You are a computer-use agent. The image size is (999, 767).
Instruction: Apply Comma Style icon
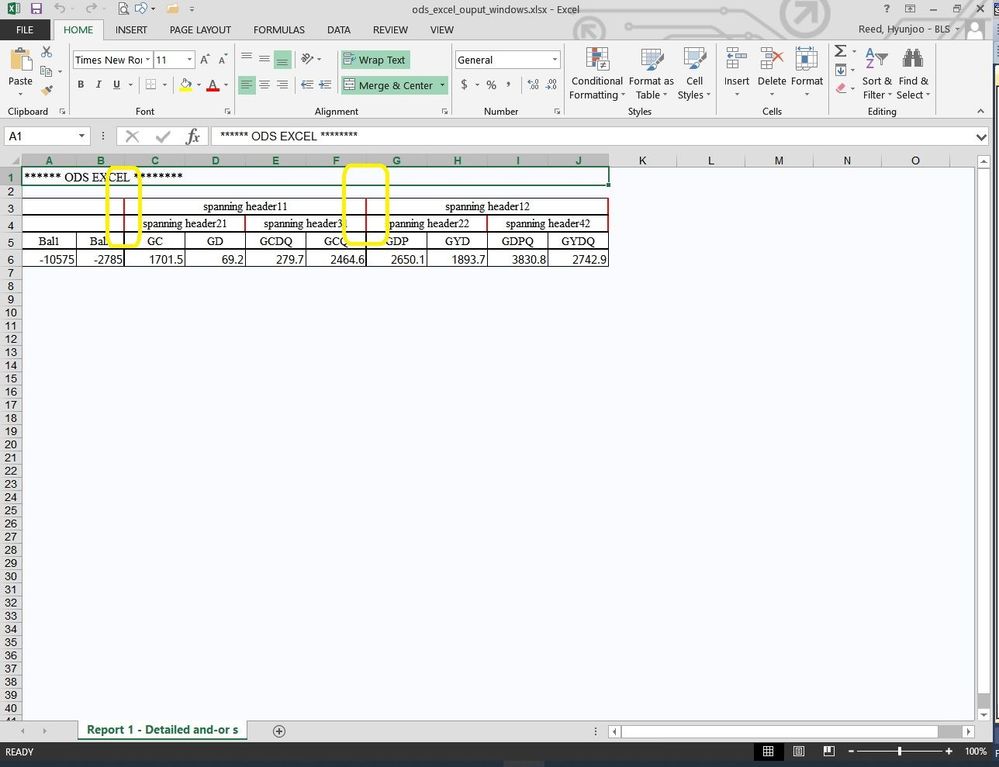[x=508, y=85]
